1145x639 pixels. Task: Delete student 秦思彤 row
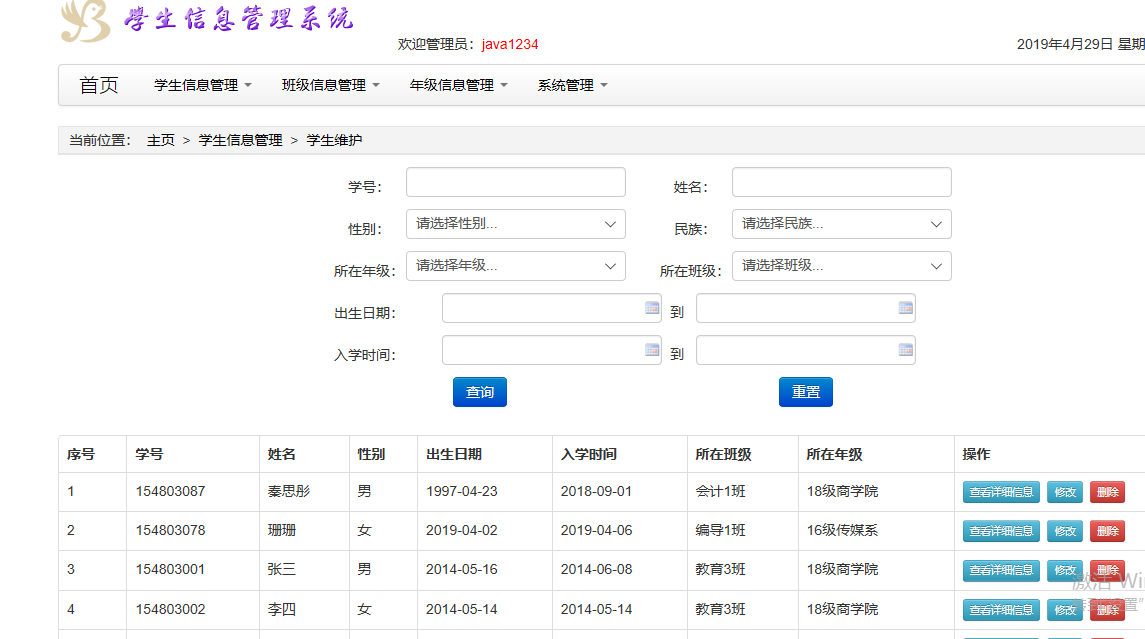pos(1107,492)
